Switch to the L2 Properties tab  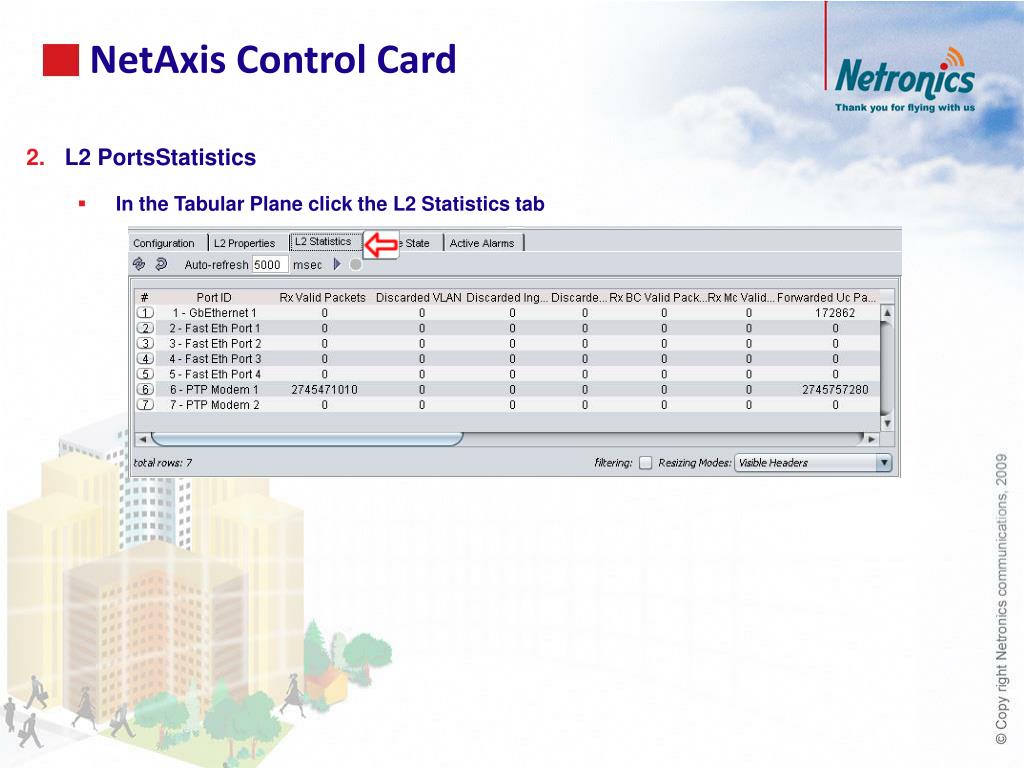[x=244, y=243]
